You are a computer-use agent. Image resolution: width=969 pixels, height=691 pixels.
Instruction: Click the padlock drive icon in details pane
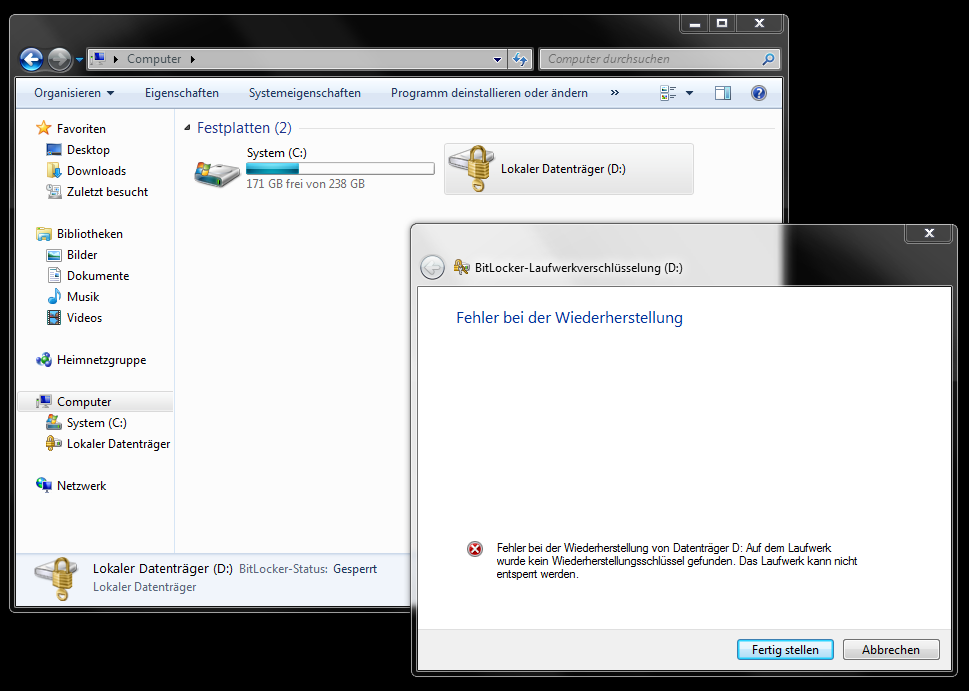tap(57, 579)
